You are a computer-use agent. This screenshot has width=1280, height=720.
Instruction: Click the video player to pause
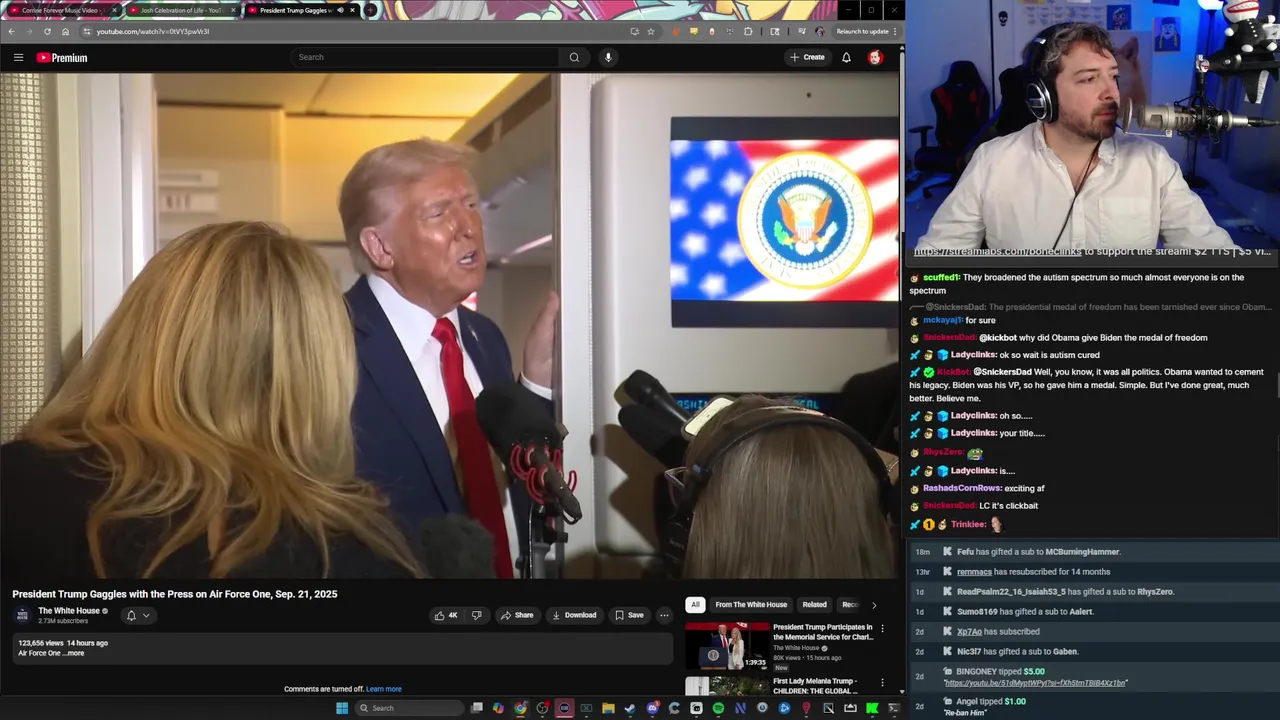pos(449,326)
